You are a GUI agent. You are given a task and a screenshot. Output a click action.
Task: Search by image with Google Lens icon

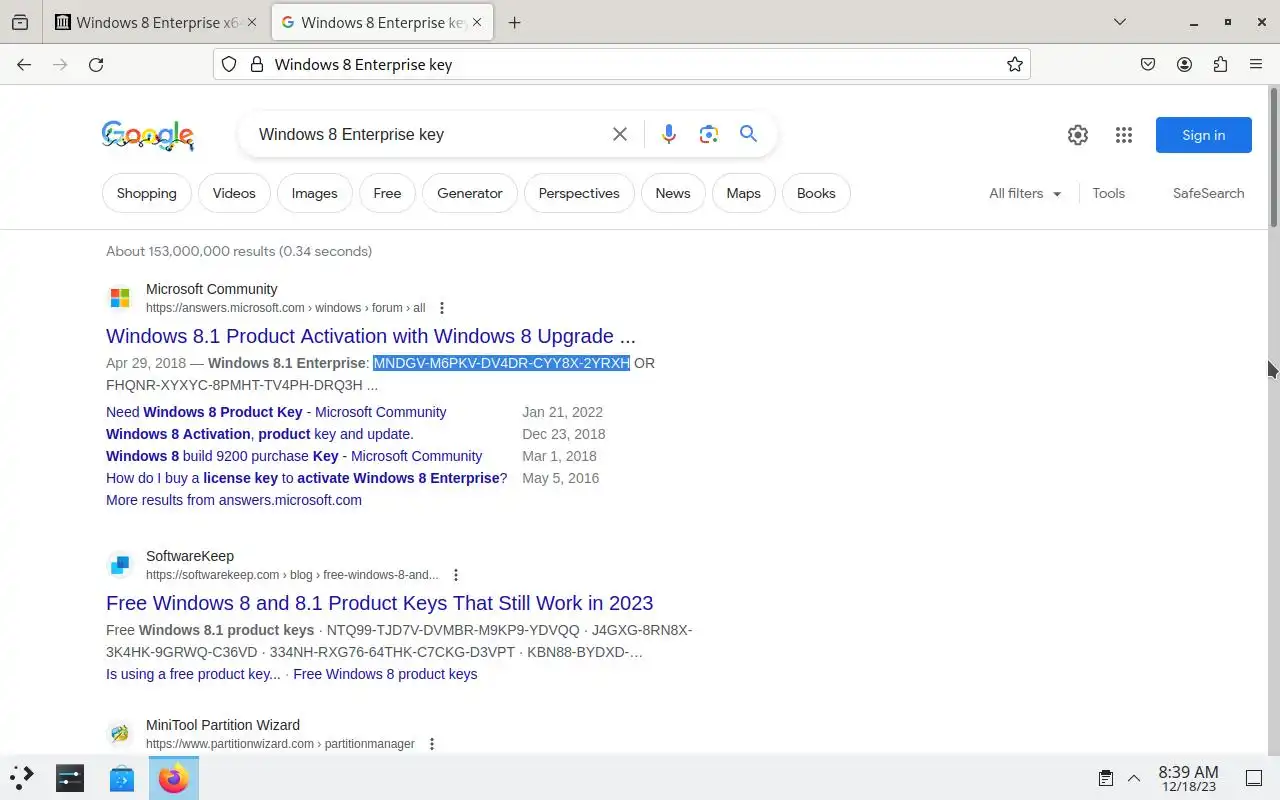709,134
